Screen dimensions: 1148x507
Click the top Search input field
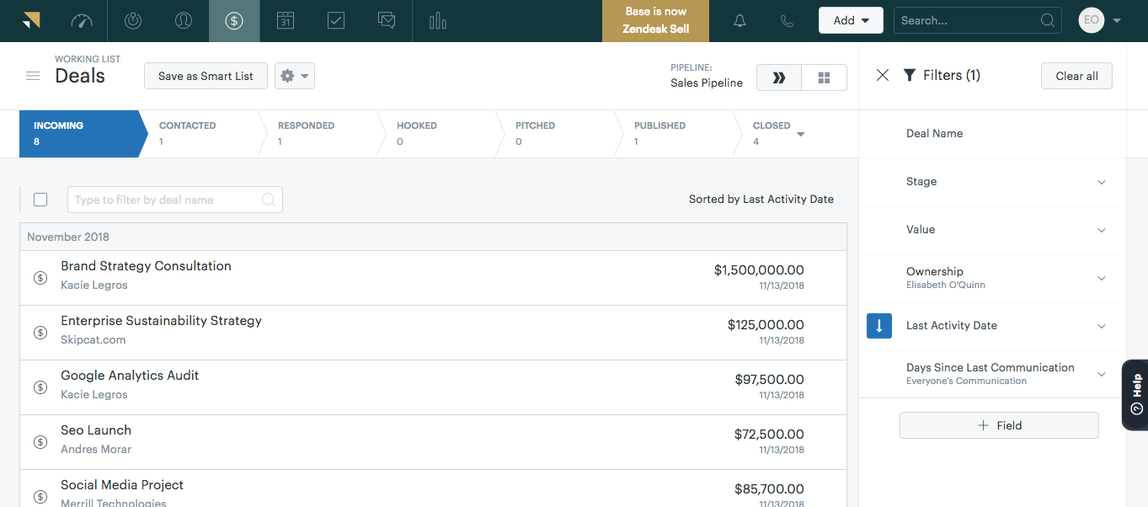click(977, 21)
